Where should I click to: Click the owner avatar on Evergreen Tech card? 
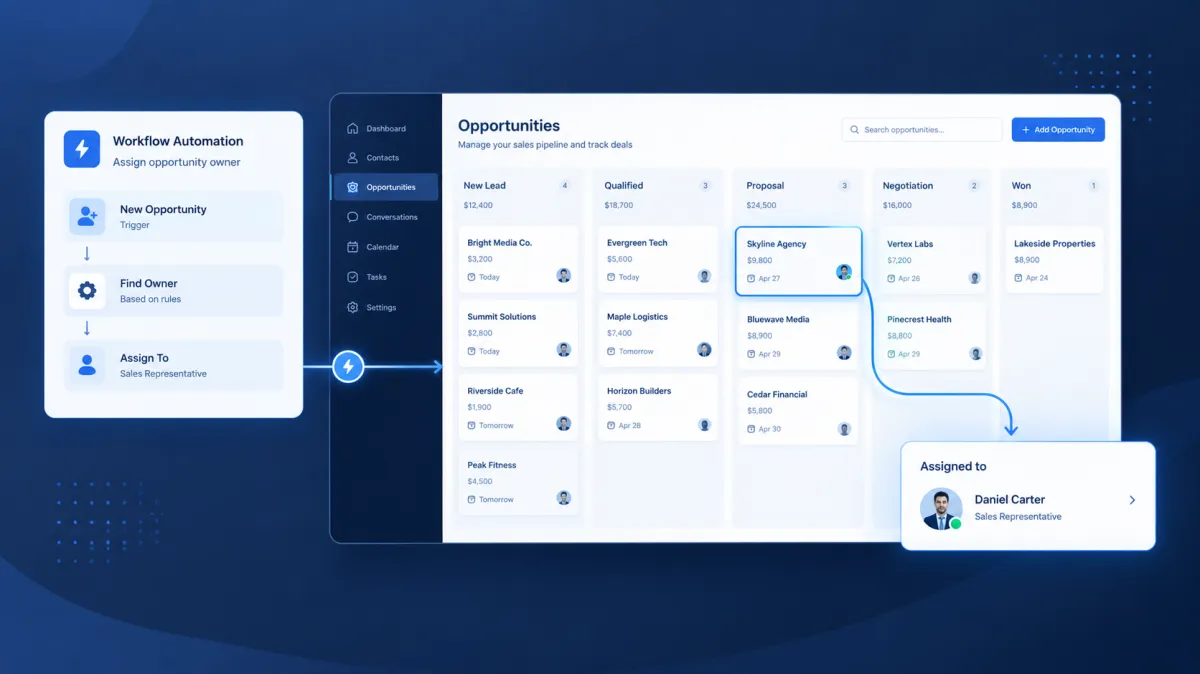point(704,276)
